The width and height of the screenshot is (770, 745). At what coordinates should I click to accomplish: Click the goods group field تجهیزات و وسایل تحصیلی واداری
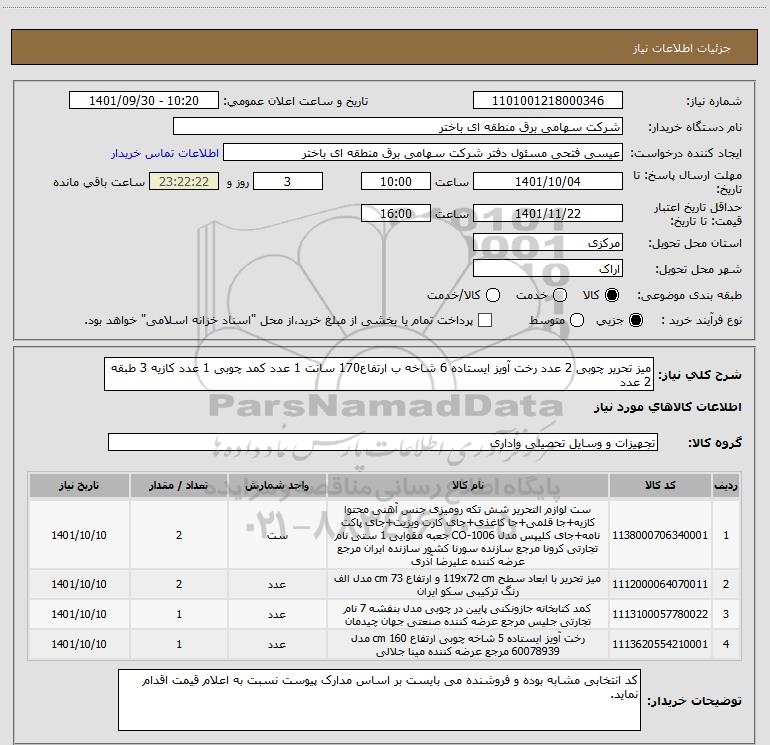point(383,442)
